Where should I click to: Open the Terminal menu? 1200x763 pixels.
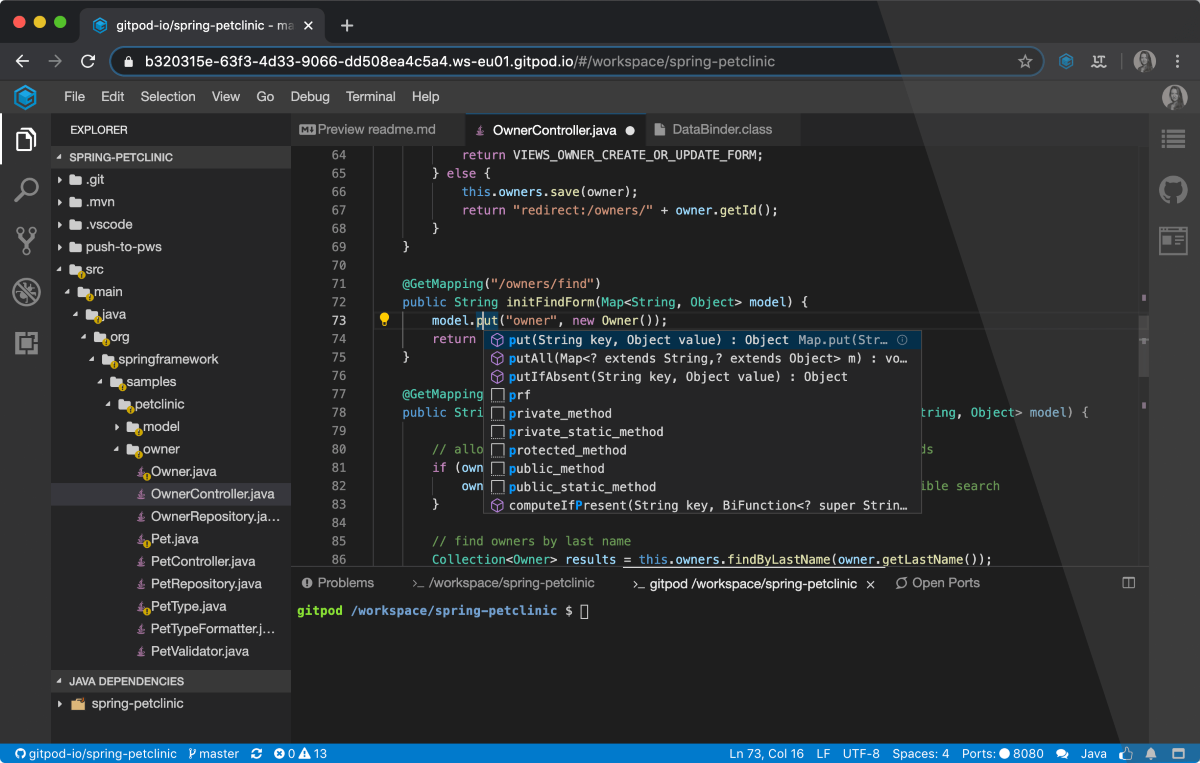coord(370,97)
